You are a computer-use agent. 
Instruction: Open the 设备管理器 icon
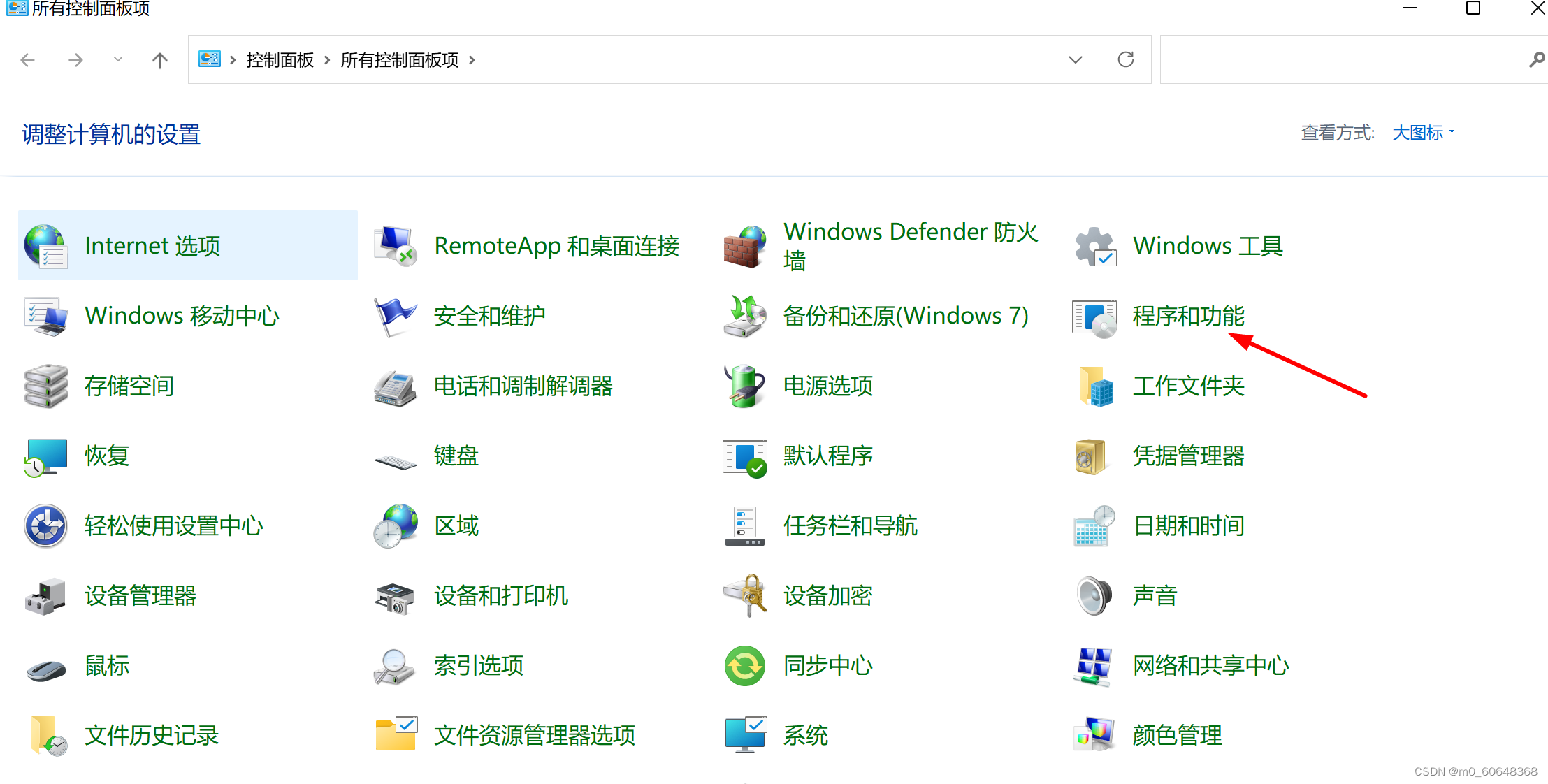coord(45,596)
